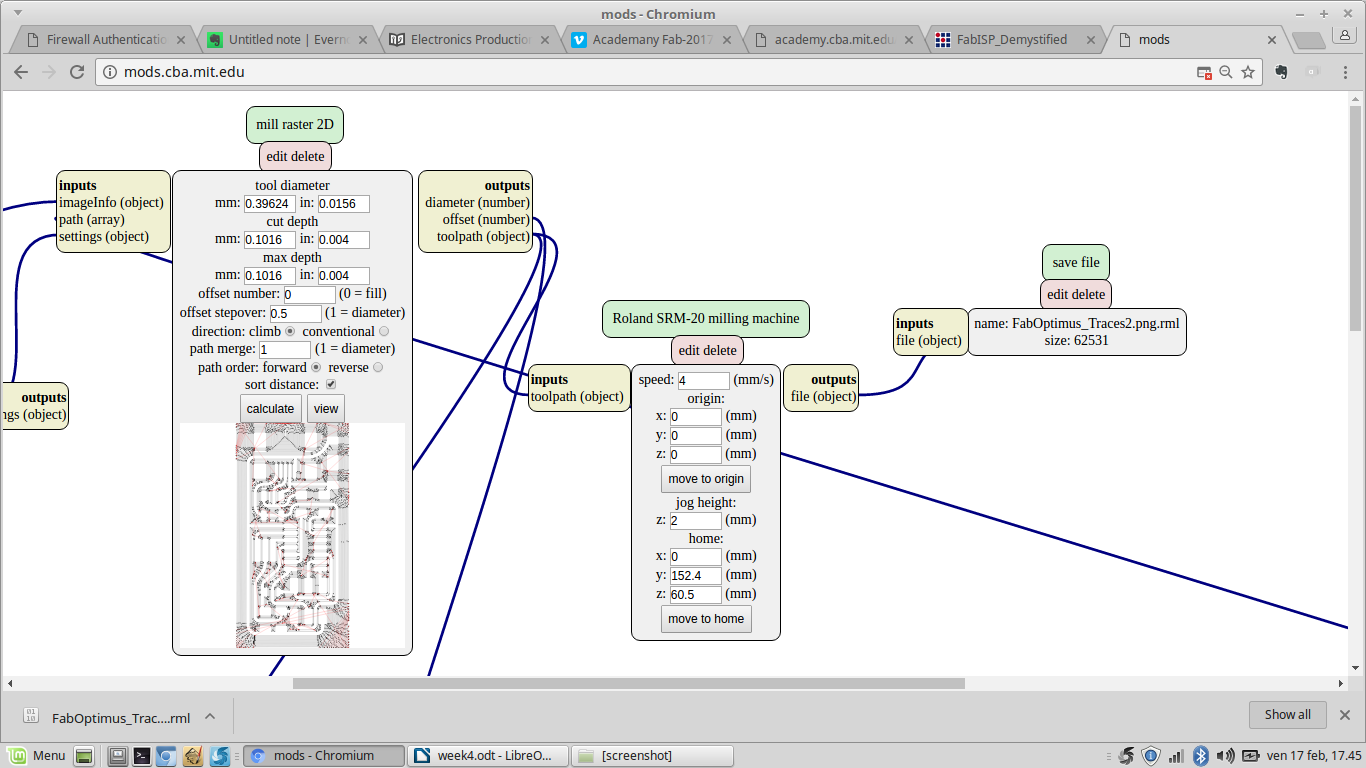
Task: Click move to home button
Action: [706, 619]
